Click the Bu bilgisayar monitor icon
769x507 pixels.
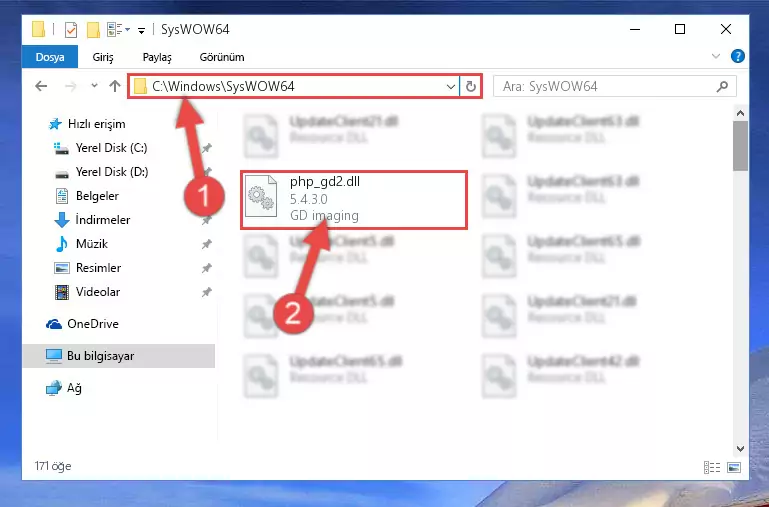tap(54, 356)
